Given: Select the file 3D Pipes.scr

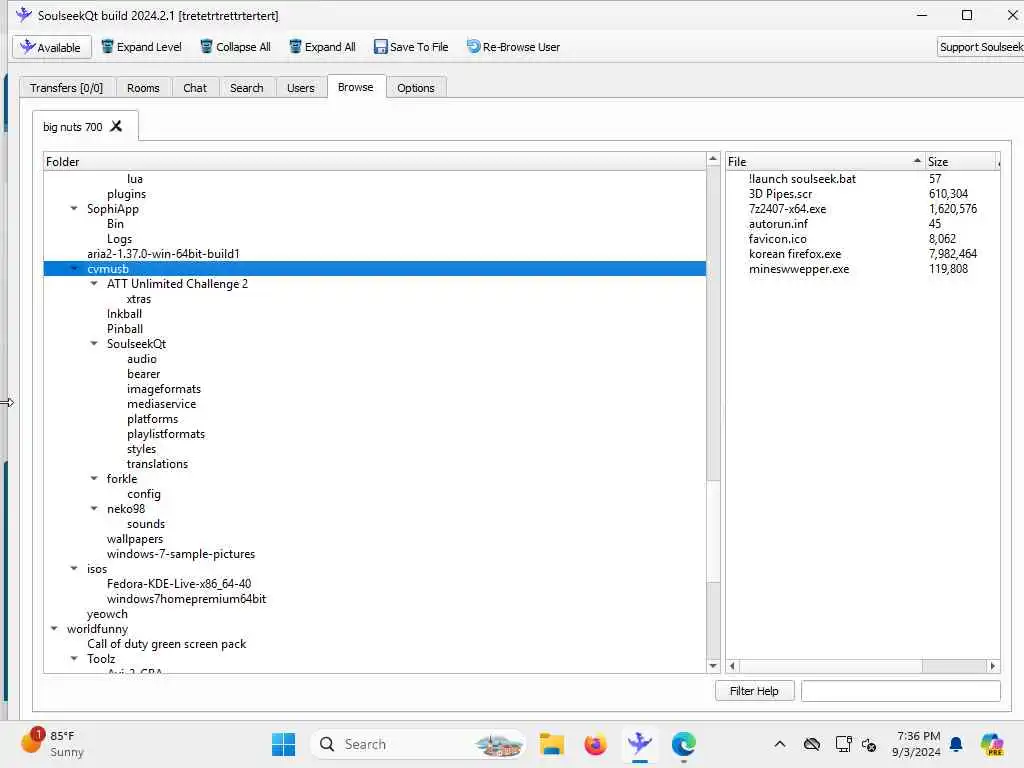Looking at the screenshot, I should pos(780,194).
